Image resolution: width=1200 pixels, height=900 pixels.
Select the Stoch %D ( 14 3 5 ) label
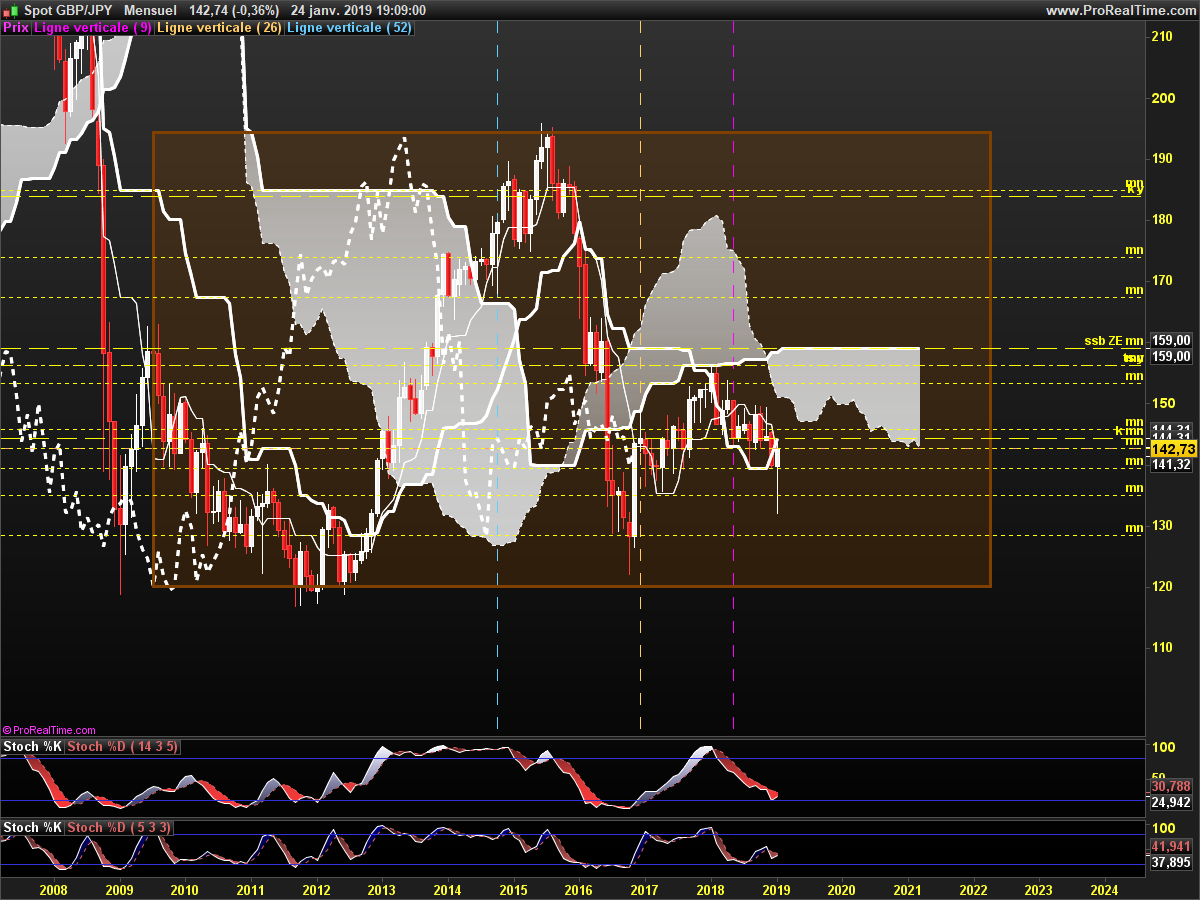(124, 747)
